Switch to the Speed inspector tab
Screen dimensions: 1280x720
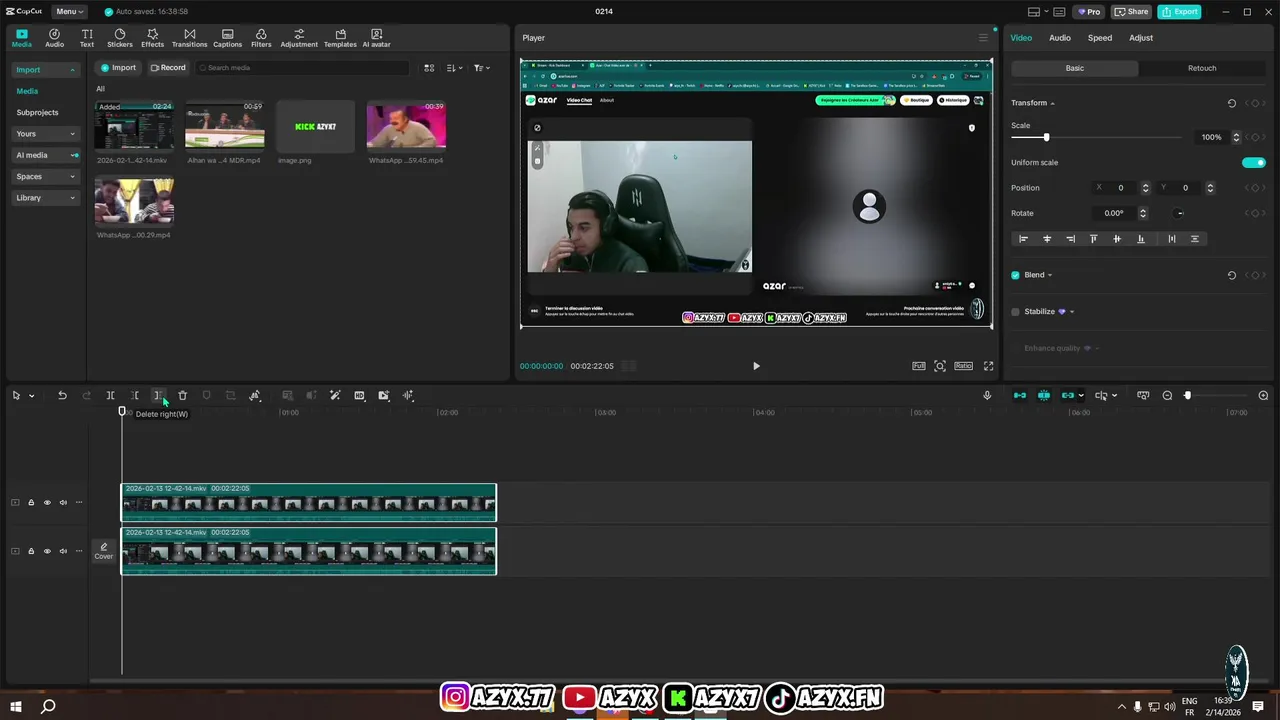(x=1100, y=38)
